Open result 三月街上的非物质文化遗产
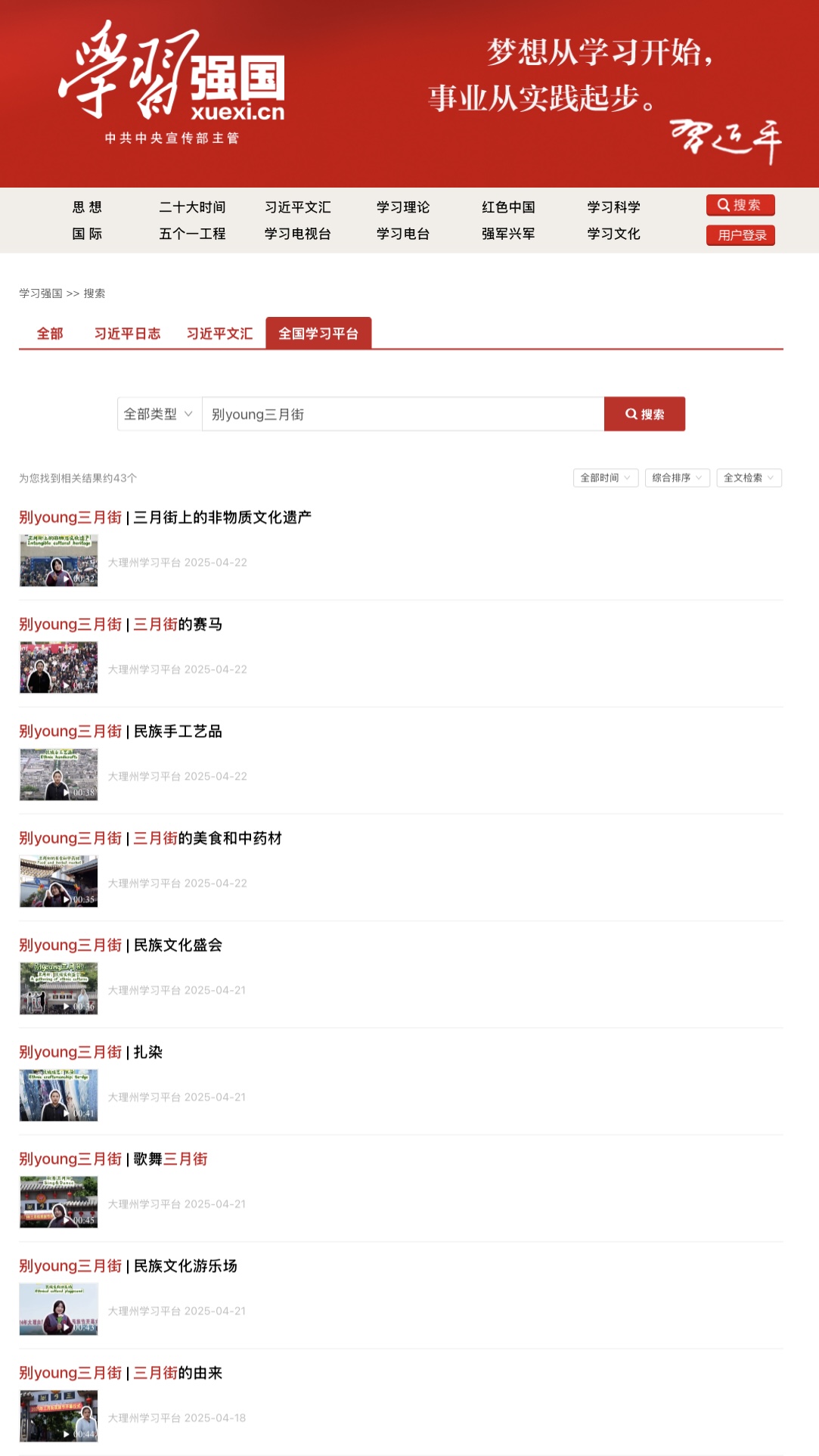 pyautogui.click(x=165, y=517)
